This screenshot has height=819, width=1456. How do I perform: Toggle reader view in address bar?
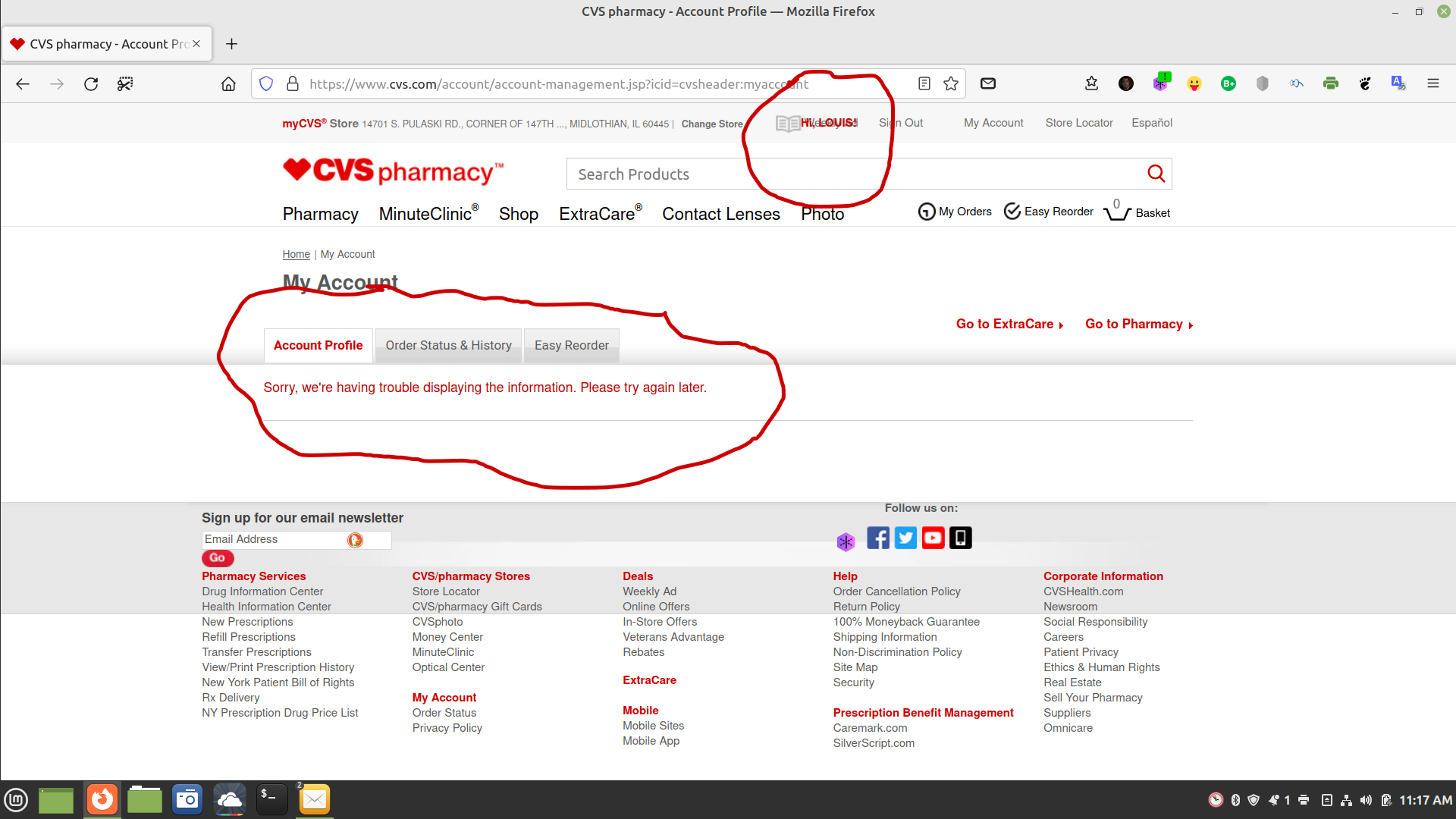(x=924, y=84)
